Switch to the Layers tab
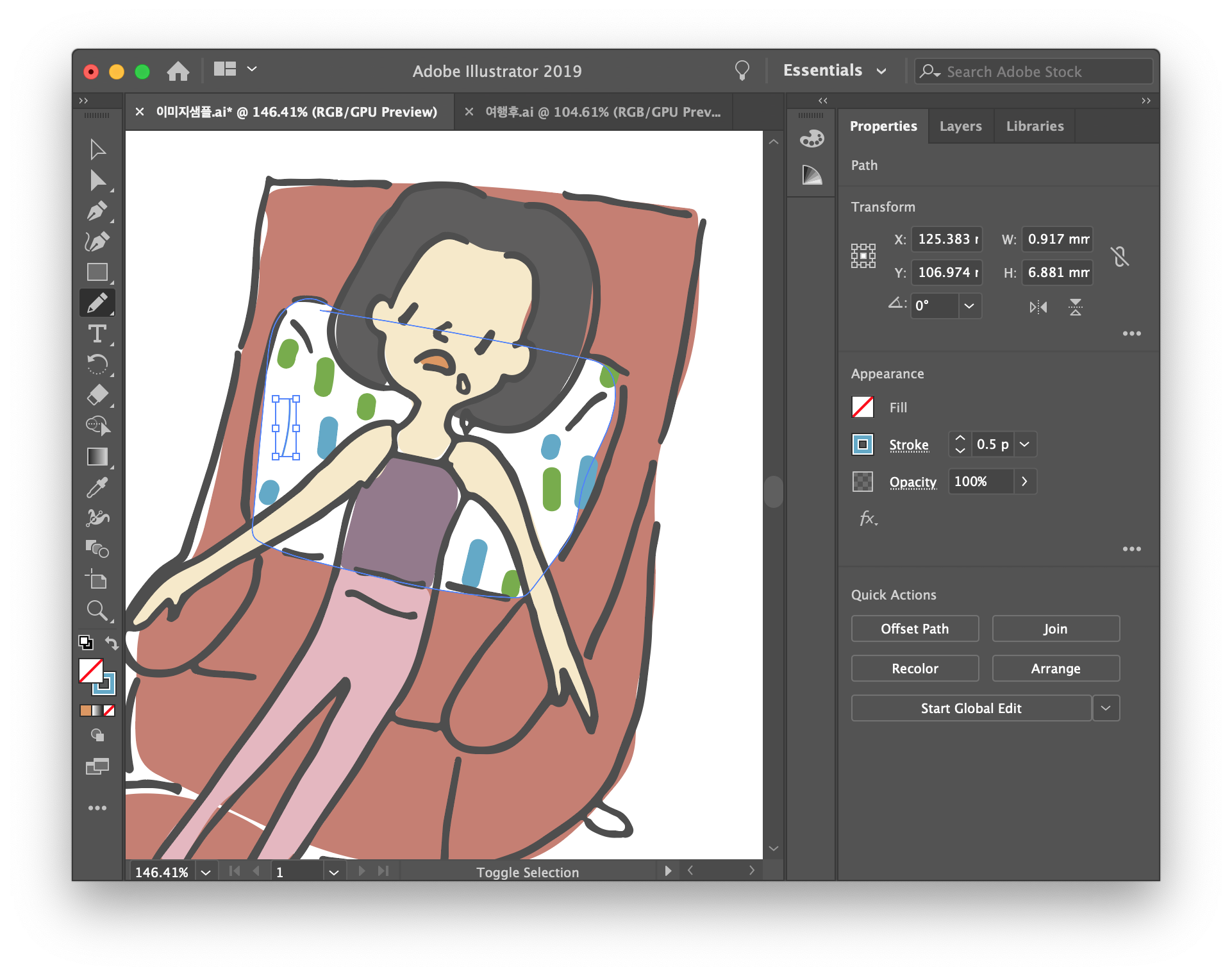 pos(960,126)
